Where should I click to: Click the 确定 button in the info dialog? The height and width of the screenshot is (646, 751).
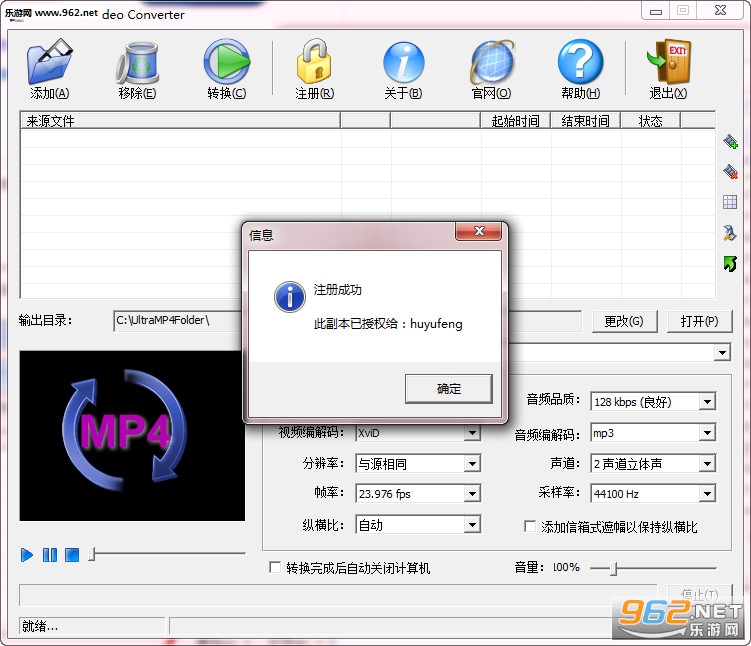[x=448, y=388]
